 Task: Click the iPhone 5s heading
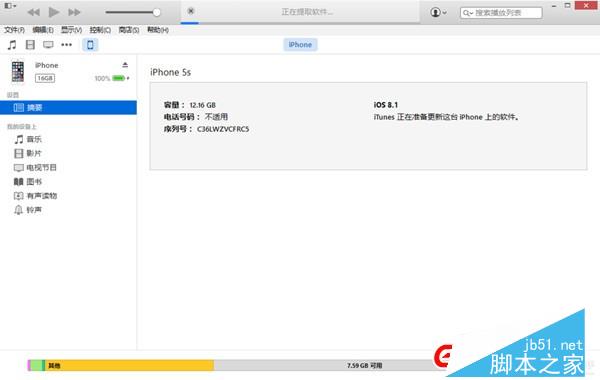[x=170, y=72]
